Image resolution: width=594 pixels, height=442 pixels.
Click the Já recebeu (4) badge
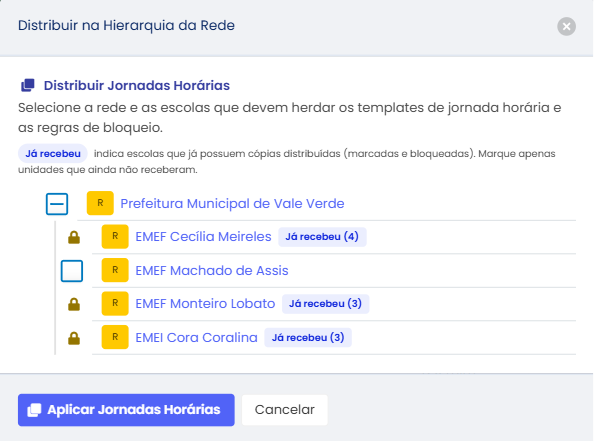coord(322,237)
